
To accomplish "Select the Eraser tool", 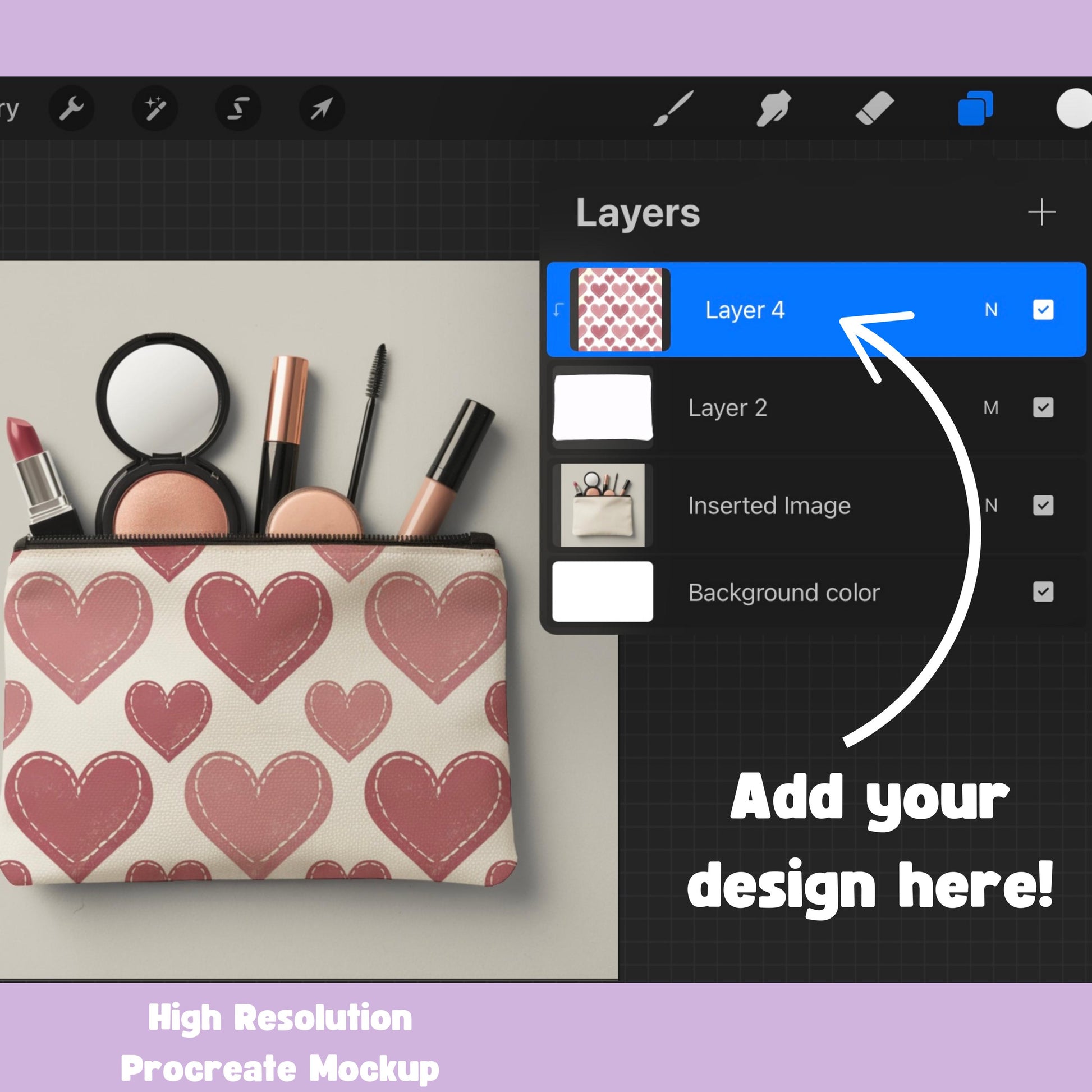I will coord(874,108).
